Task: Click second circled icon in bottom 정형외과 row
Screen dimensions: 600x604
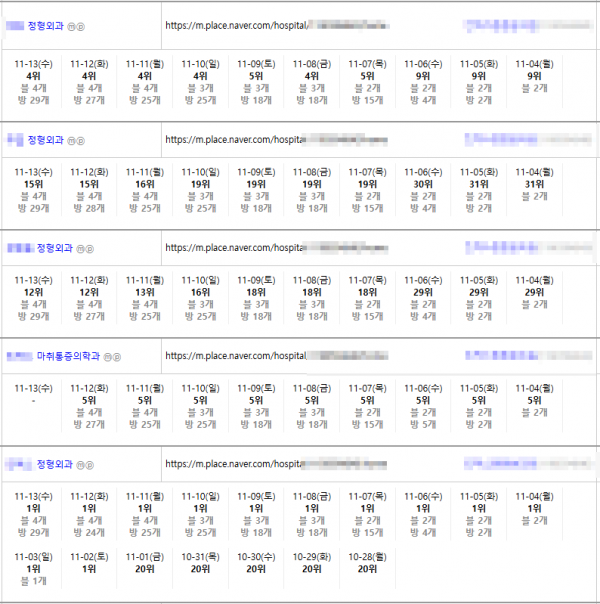Action: click(x=88, y=464)
